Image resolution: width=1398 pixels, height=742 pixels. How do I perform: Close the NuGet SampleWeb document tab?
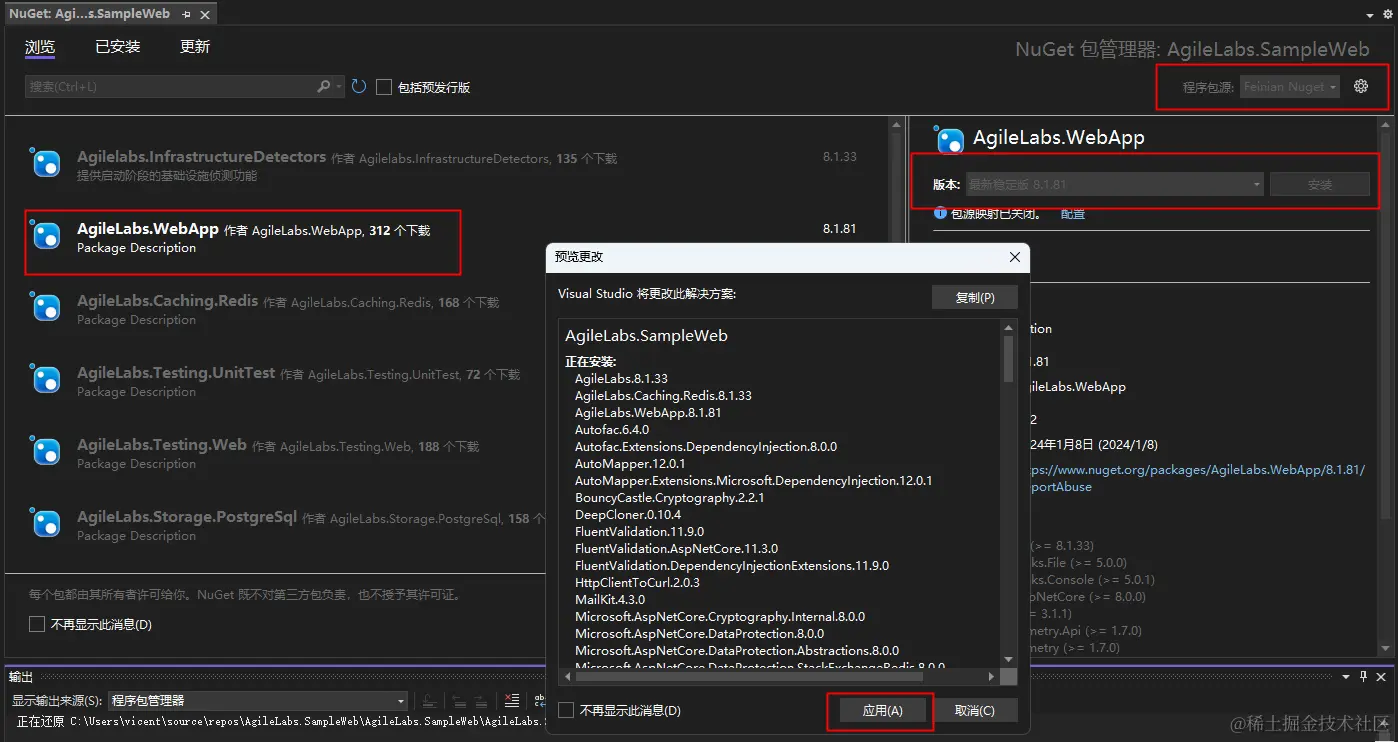pos(207,15)
